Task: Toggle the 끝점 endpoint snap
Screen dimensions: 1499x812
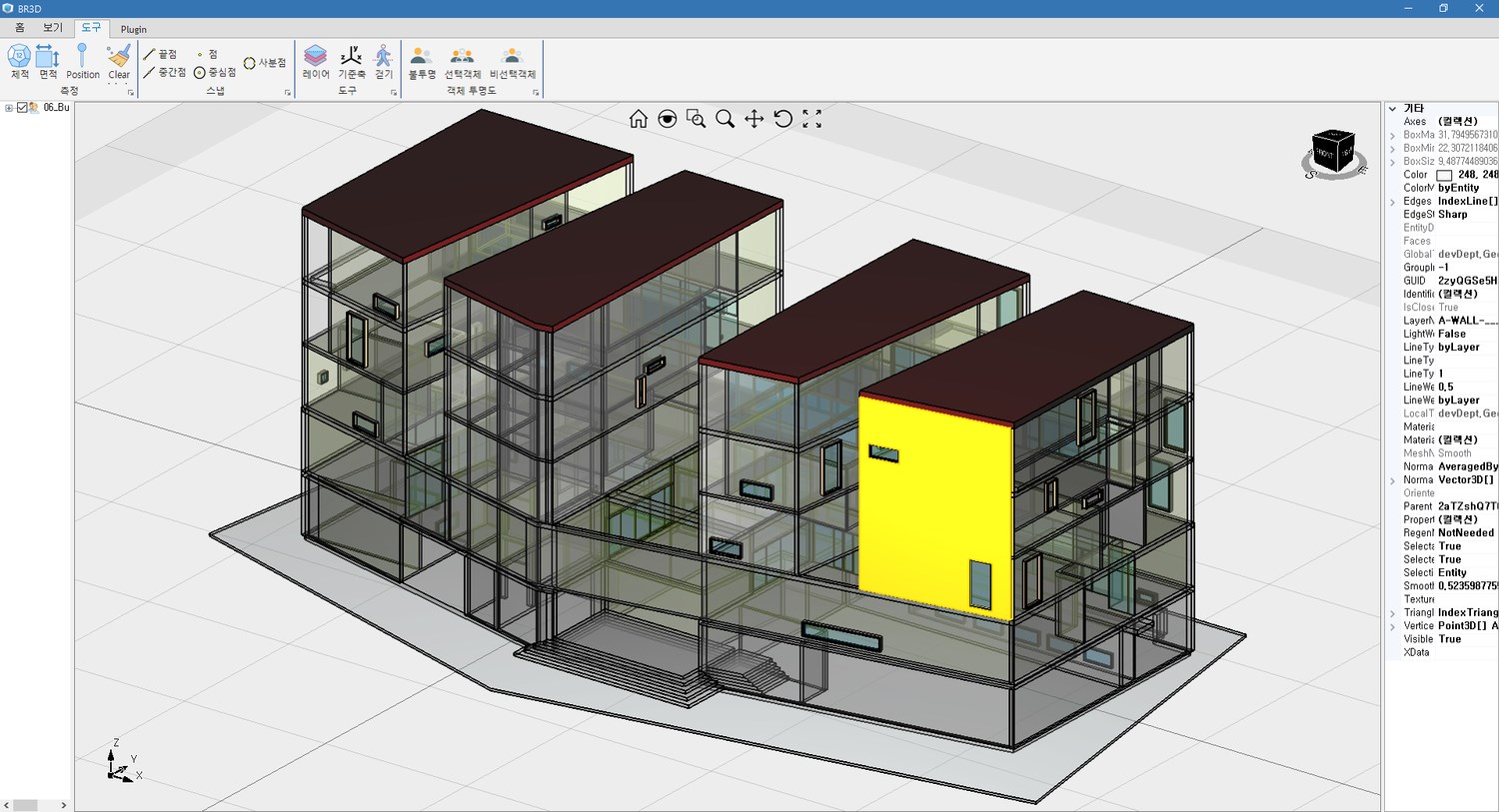Action: [x=160, y=54]
